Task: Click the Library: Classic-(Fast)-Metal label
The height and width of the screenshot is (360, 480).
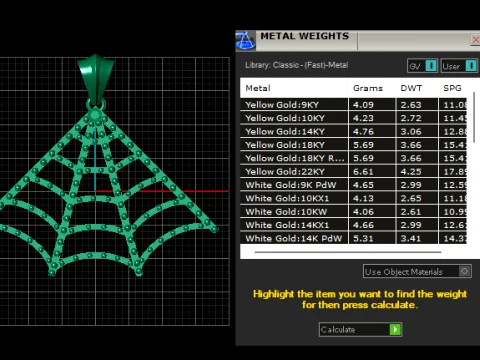Action: coord(296,65)
